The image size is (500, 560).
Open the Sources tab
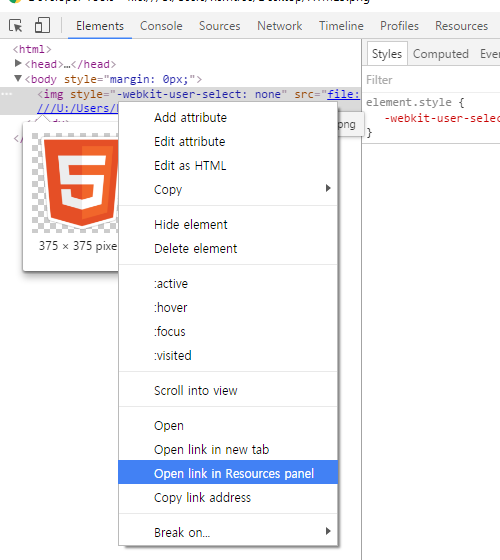click(x=220, y=26)
